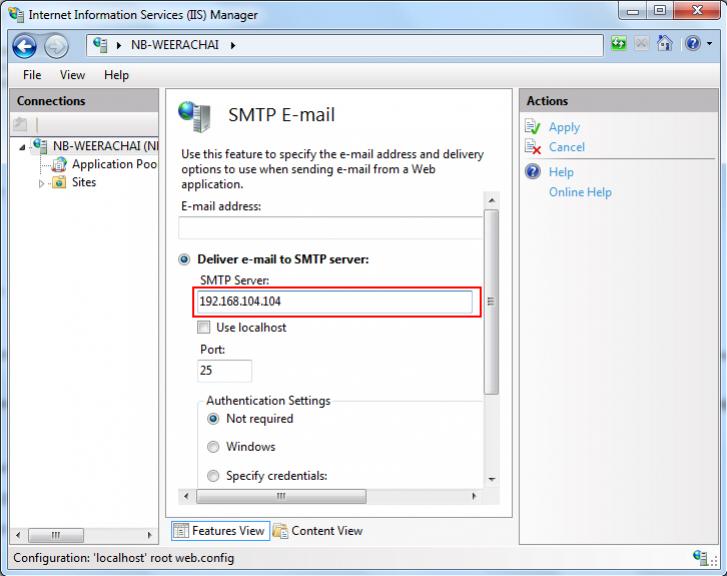Click the Apply checkmark icon
Viewport: 727px width, 576px height.
pyautogui.click(x=533, y=127)
